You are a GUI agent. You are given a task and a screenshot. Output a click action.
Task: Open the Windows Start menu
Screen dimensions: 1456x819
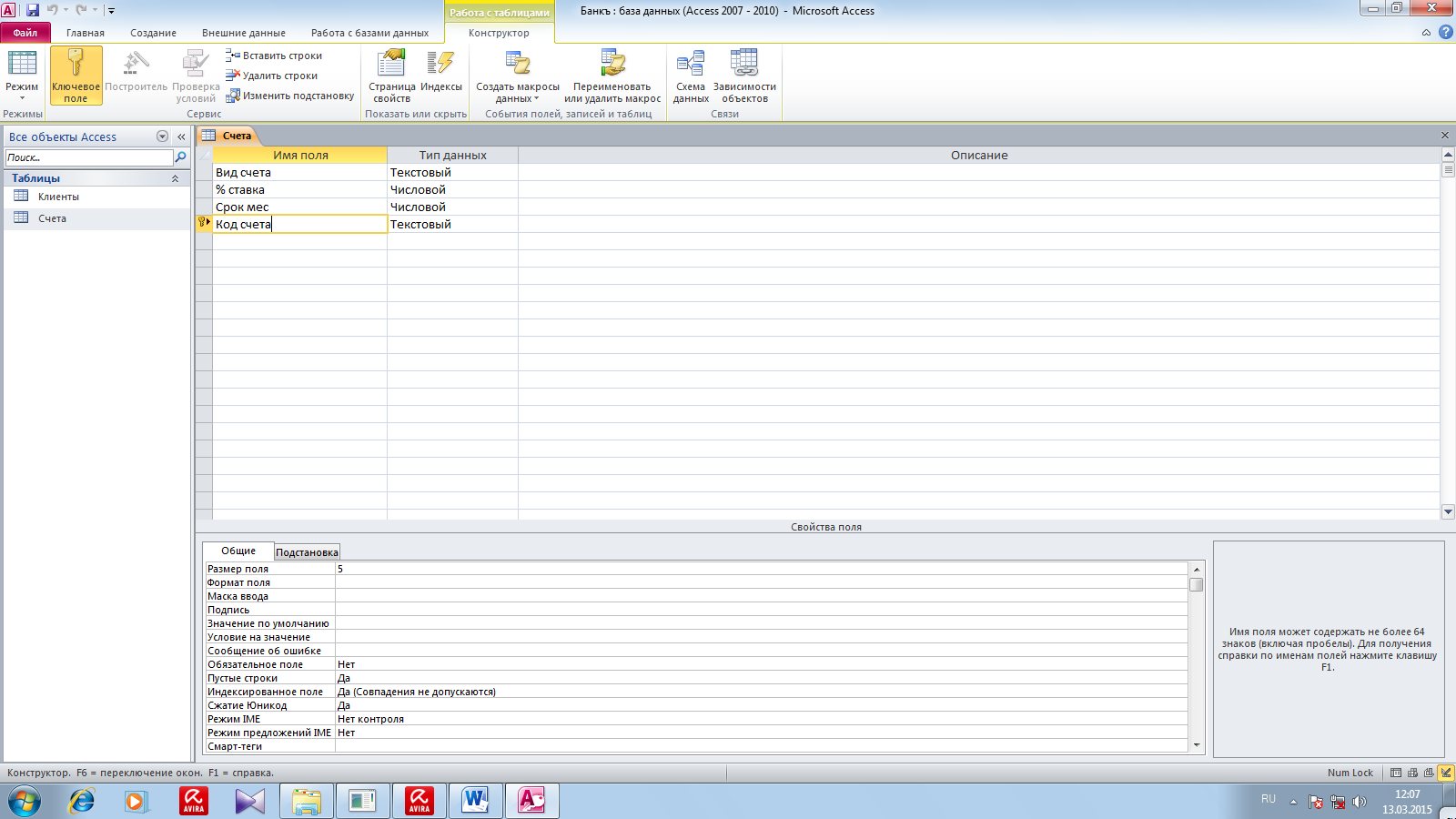pyautogui.click(x=25, y=801)
